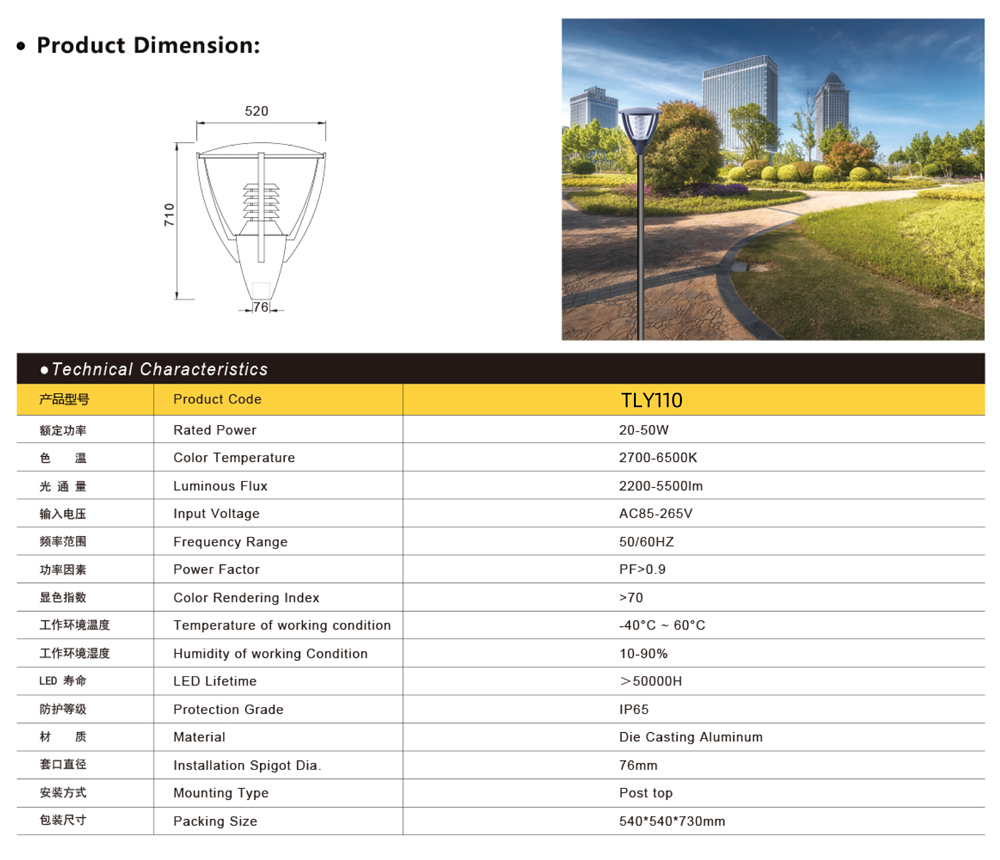Select the 50/60HZ value
The height and width of the screenshot is (860, 1000).
click(x=647, y=542)
